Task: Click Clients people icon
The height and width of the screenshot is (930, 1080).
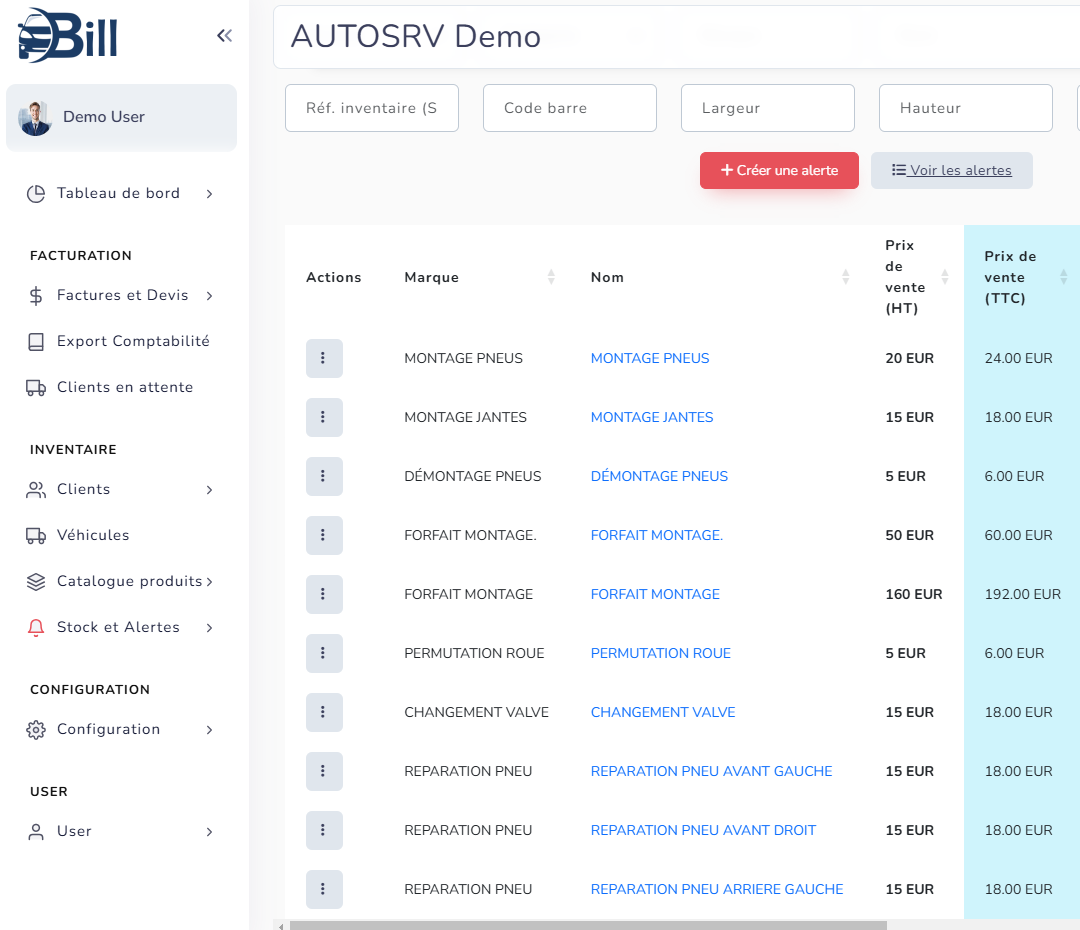Action: 36,490
